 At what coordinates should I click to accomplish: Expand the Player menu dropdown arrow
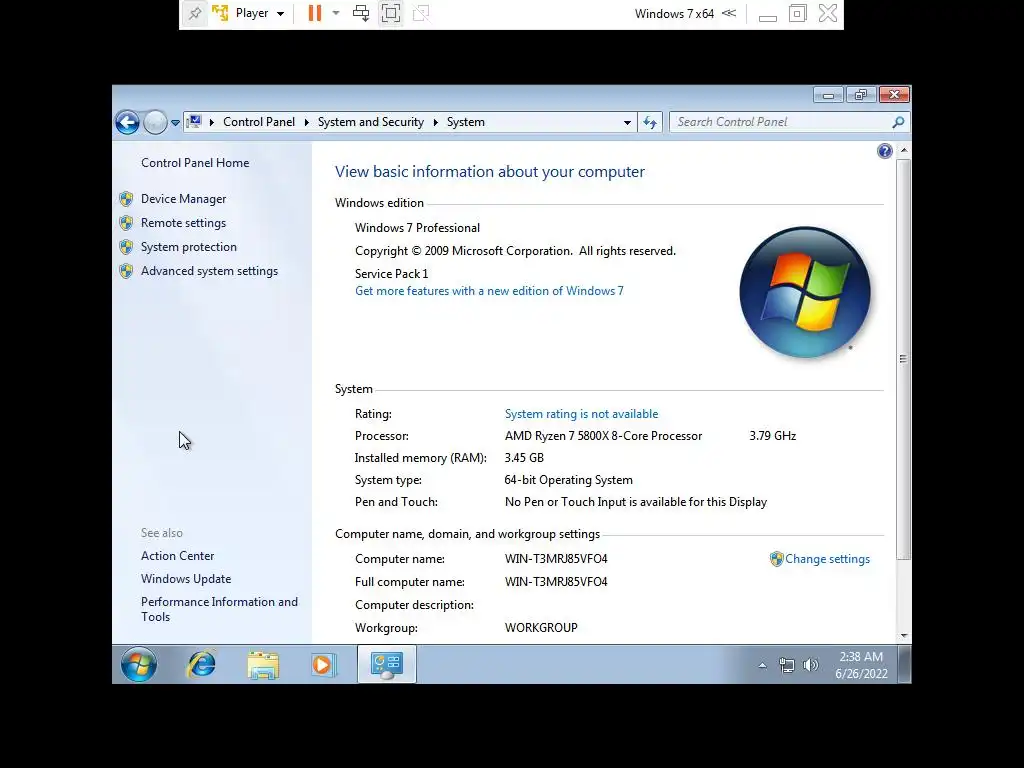(x=280, y=14)
